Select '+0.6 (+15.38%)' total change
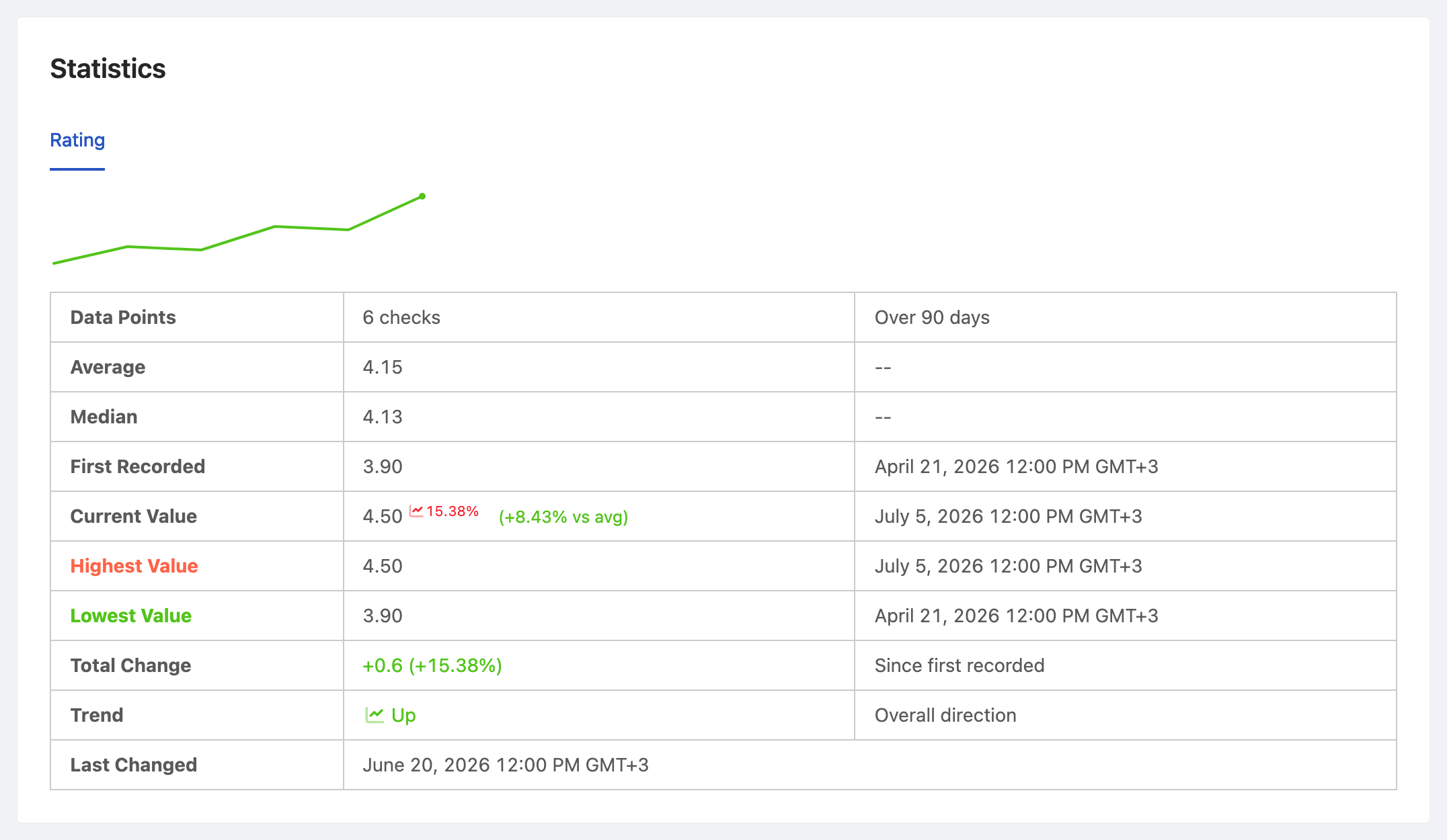This screenshot has width=1447, height=840. (432, 665)
